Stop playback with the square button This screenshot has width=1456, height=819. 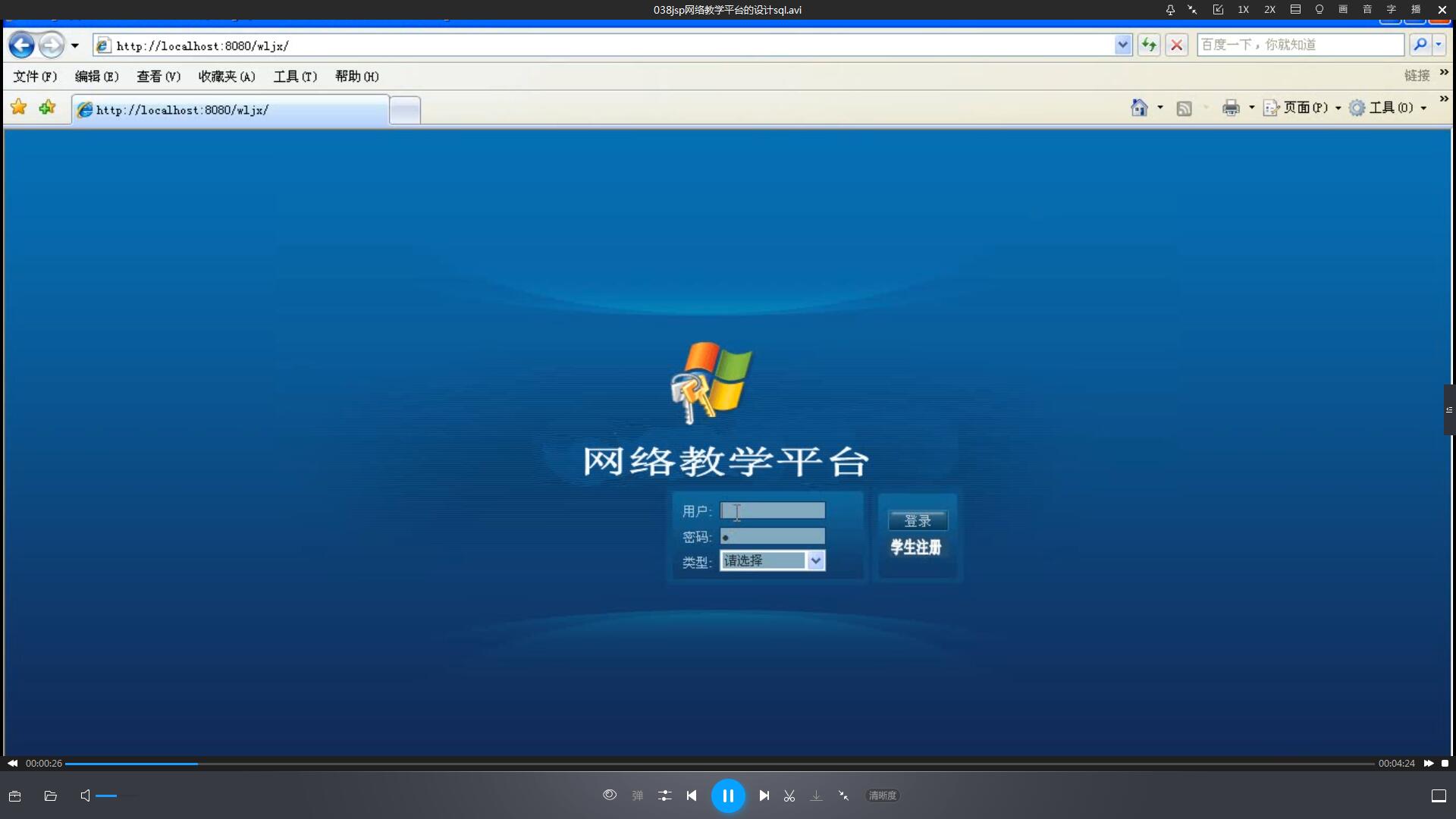pos(1445,764)
